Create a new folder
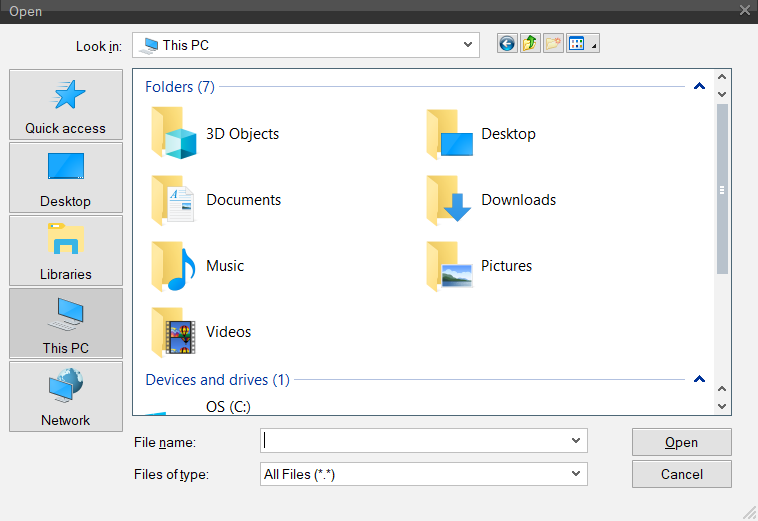 pos(553,44)
